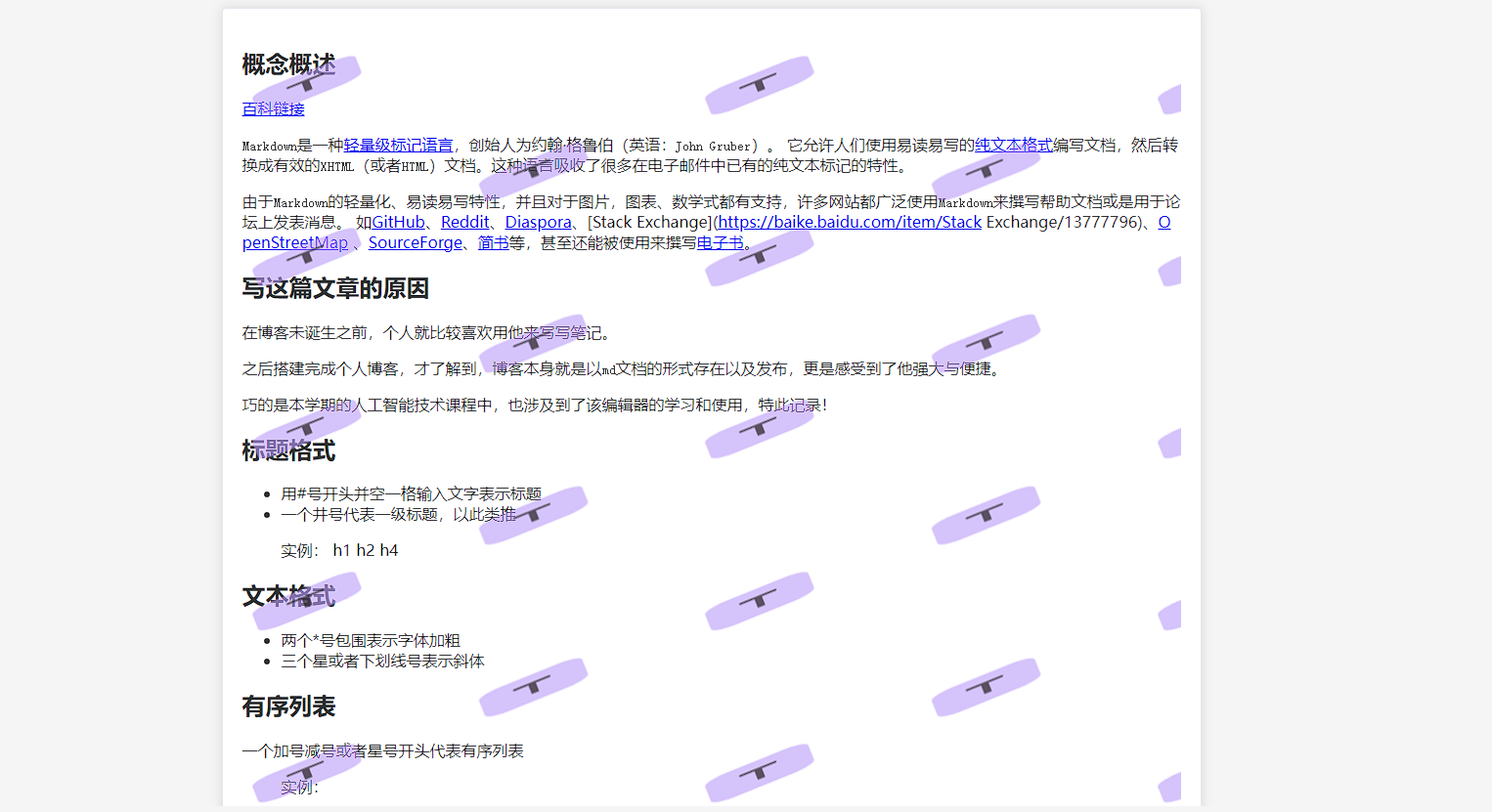The image size is (1492, 812).
Task: Open the Reddit hyperlink
Action: 465,222
